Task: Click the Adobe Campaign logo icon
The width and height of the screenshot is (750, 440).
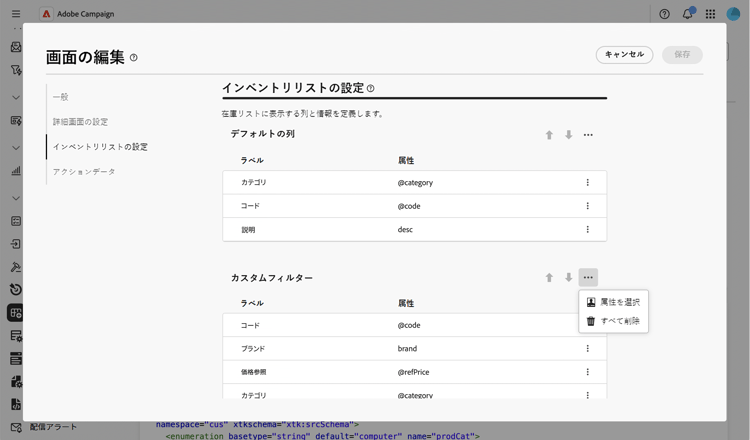Action: pyautogui.click(x=46, y=14)
